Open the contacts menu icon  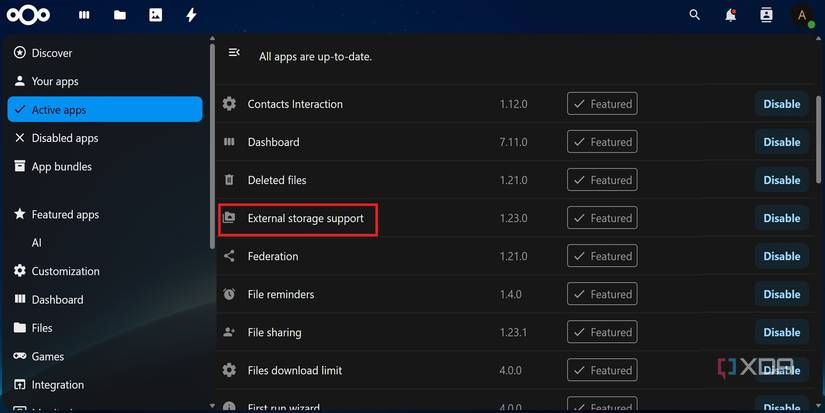(766, 15)
